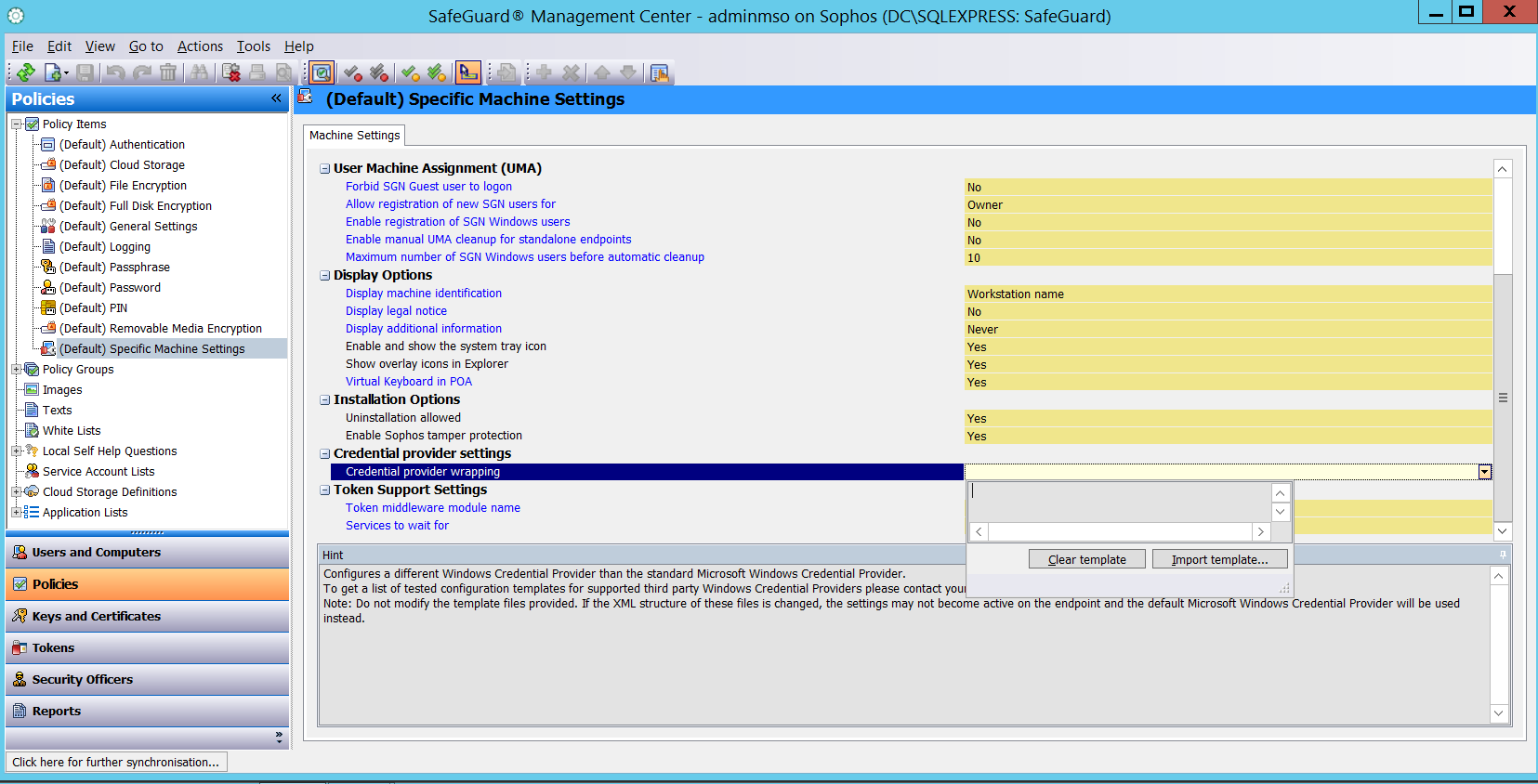The width and height of the screenshot is (1538, 784).
Task: Click the binoculars search icon
Action: coord(200,72)
